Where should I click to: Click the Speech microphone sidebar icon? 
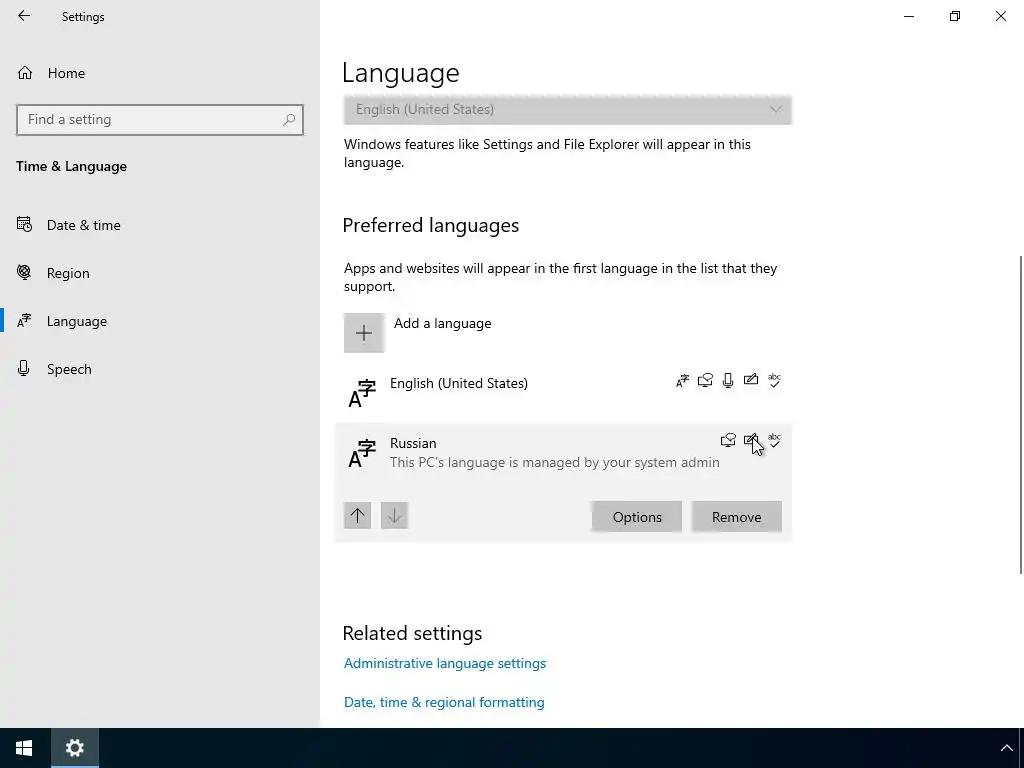(x=24, y=368)
